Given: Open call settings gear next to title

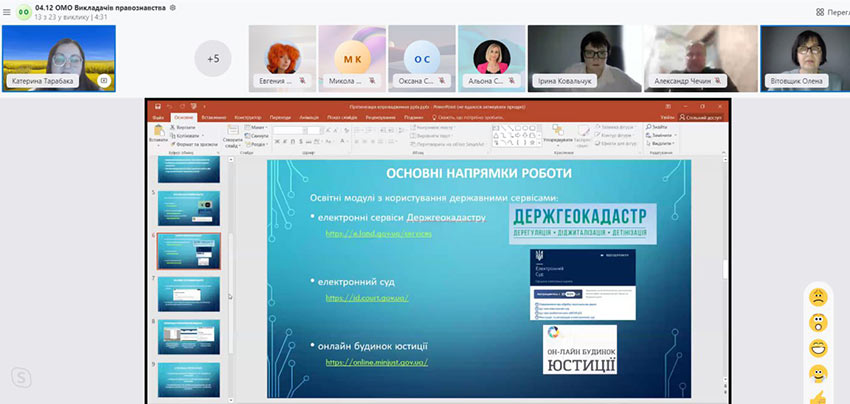Looking at the screenshot, I should (173, 7).
